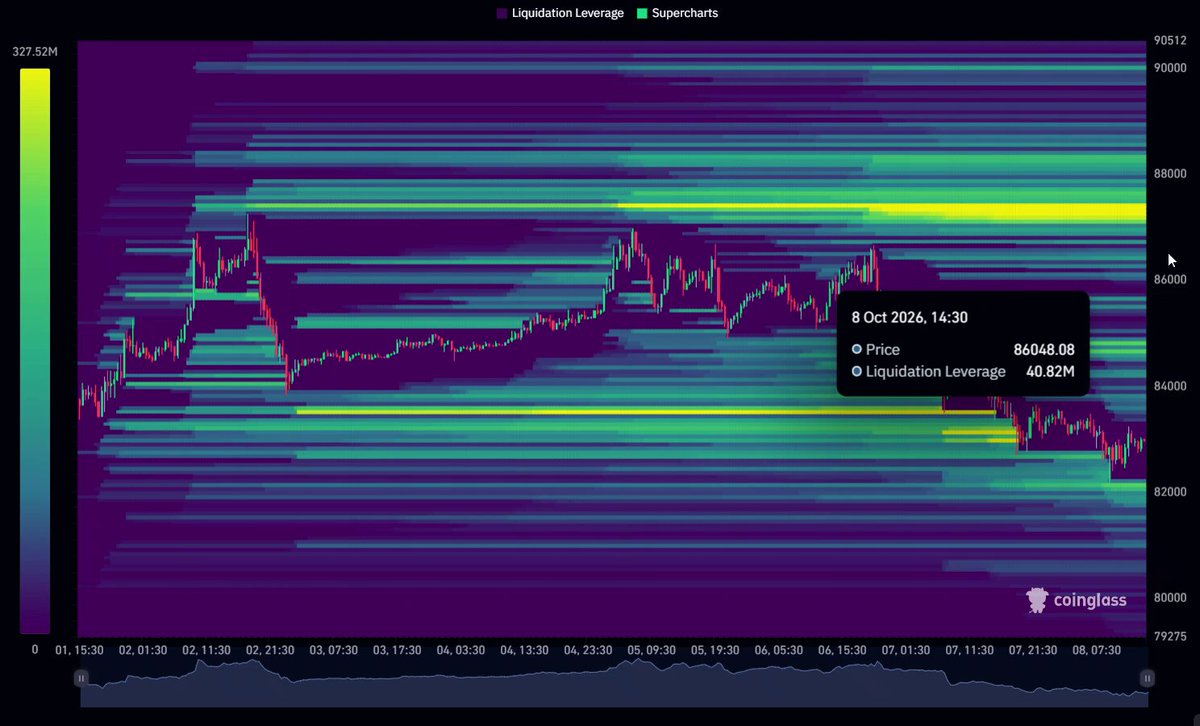Toggle the Liquidation Leverage legend series
Viewport: 1200px width, 726px height.
[x=560, y=13]
